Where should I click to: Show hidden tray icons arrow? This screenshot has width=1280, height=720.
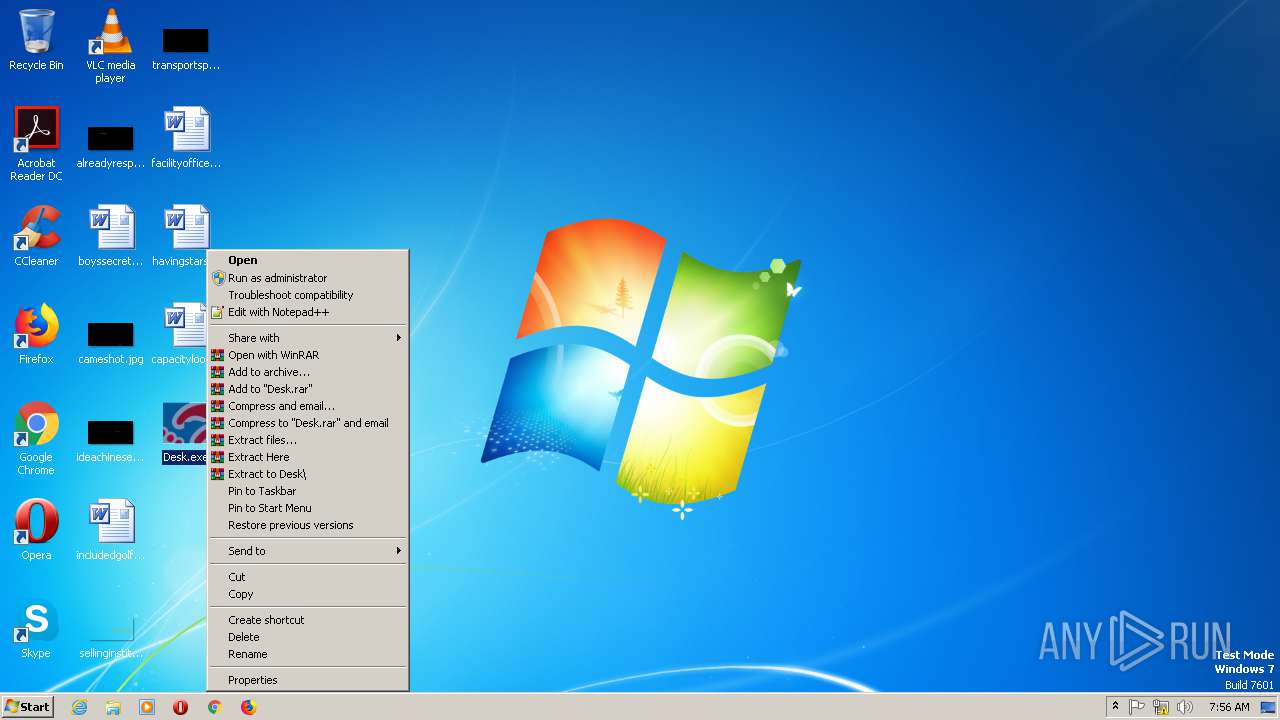(x=1115, y=707)
